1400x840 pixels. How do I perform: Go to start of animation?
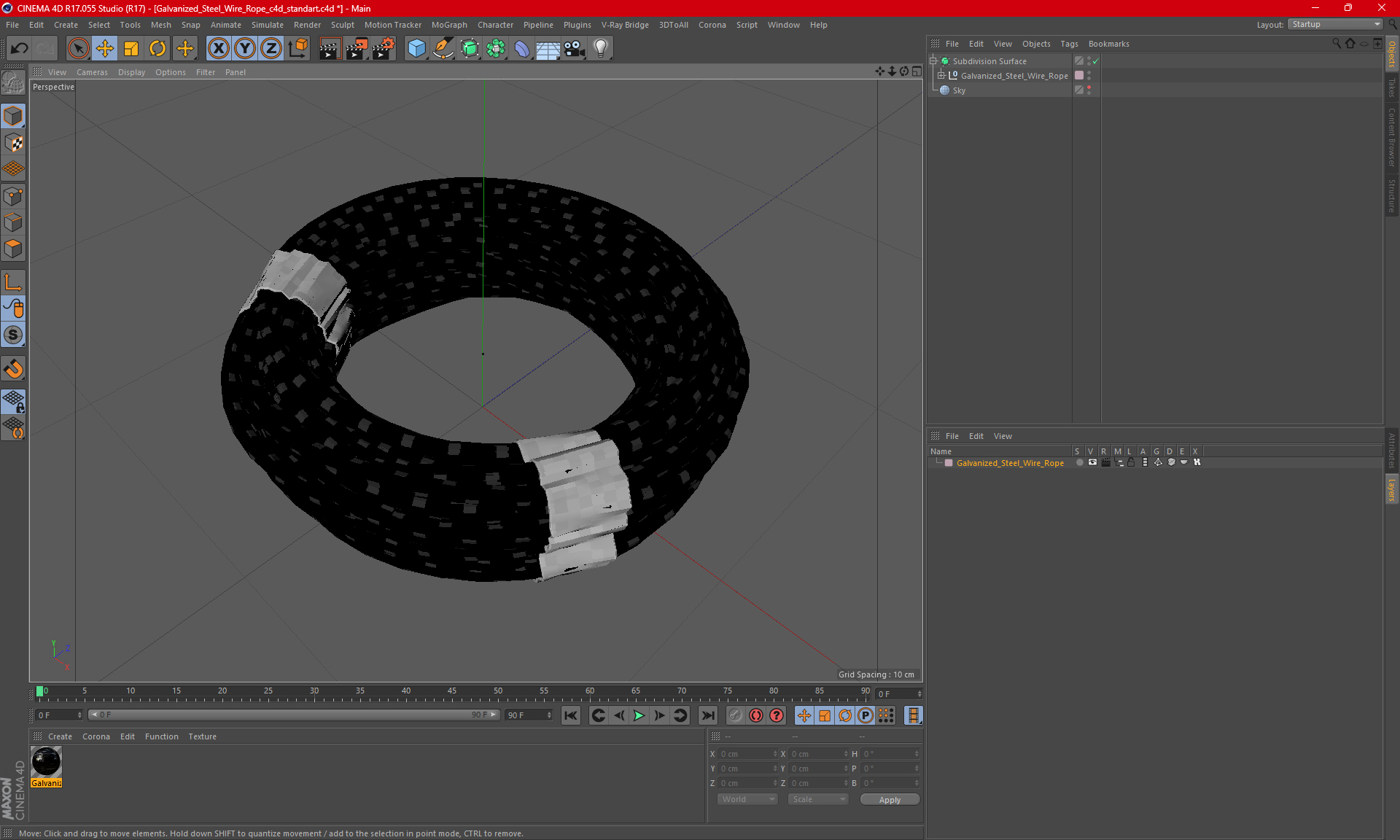[x=571, y=715]
